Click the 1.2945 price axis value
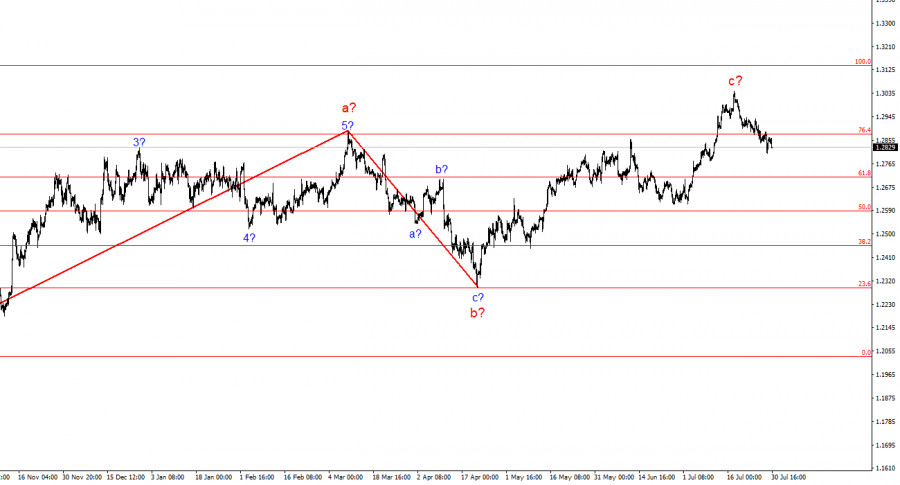This screenshot has height=485, width=900. tap(885, 117)
